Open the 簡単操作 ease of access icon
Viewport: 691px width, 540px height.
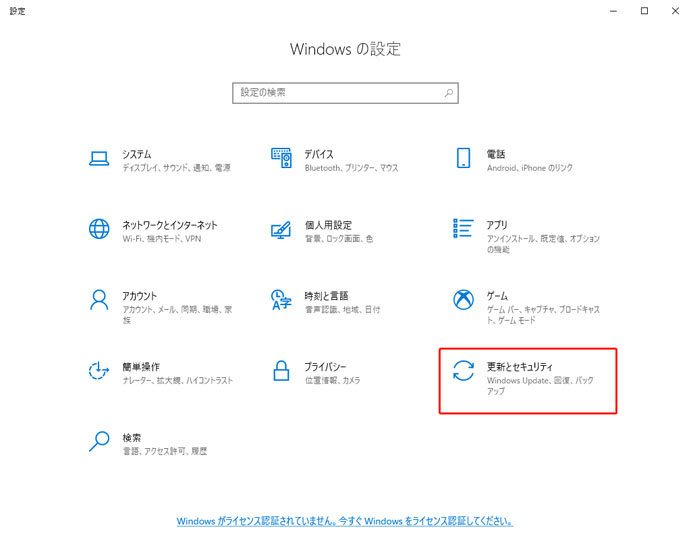pyautogui.click(x=99, y=370)
